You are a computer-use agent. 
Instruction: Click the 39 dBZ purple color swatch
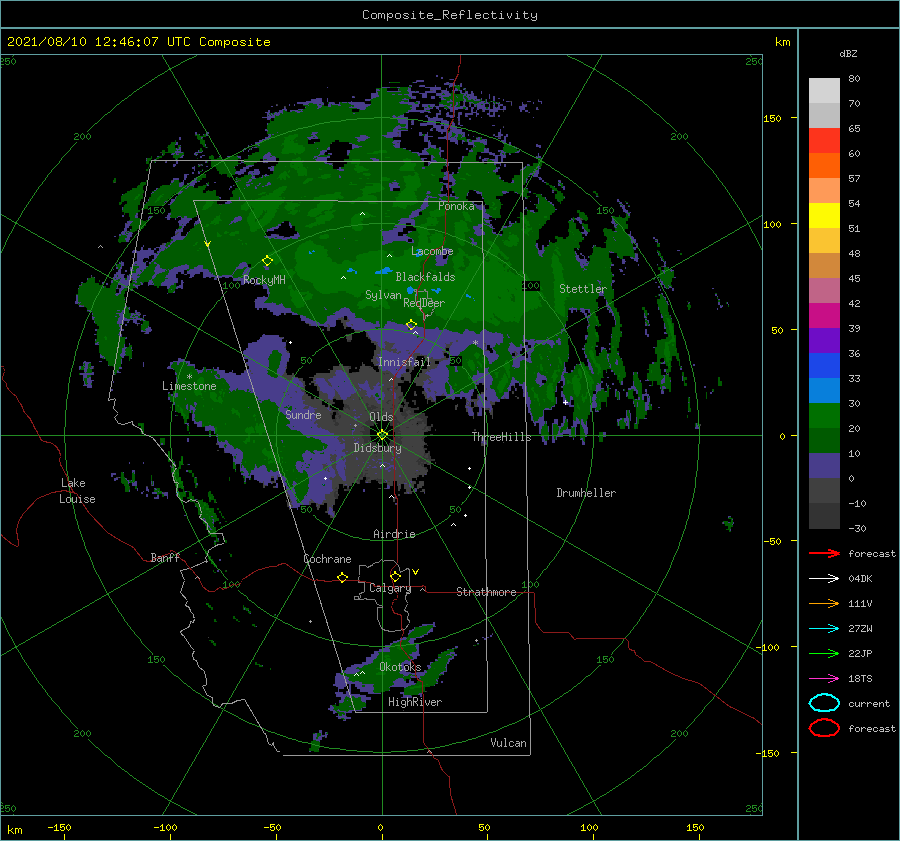[824, 340]
